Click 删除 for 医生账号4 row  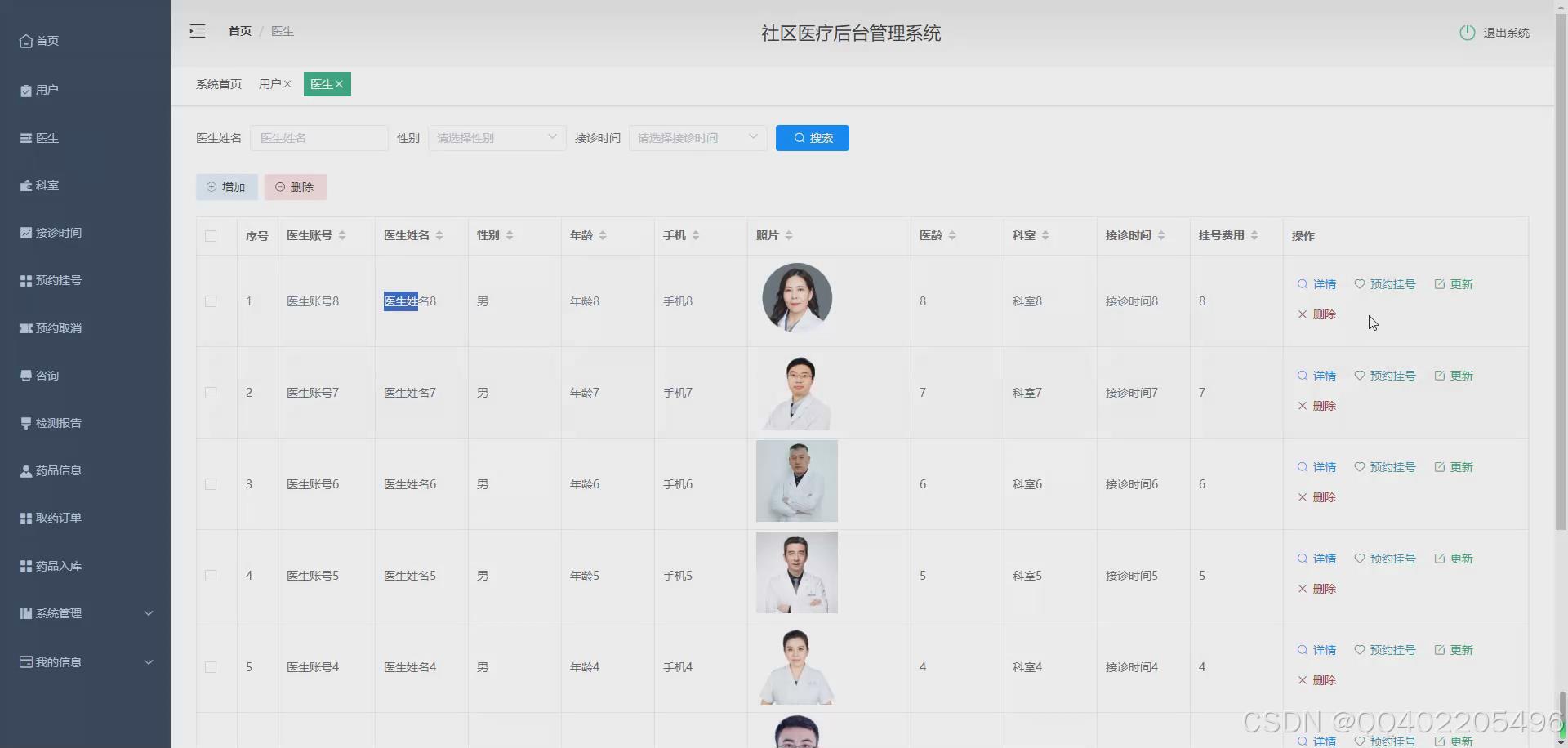tap(1316, 680)
